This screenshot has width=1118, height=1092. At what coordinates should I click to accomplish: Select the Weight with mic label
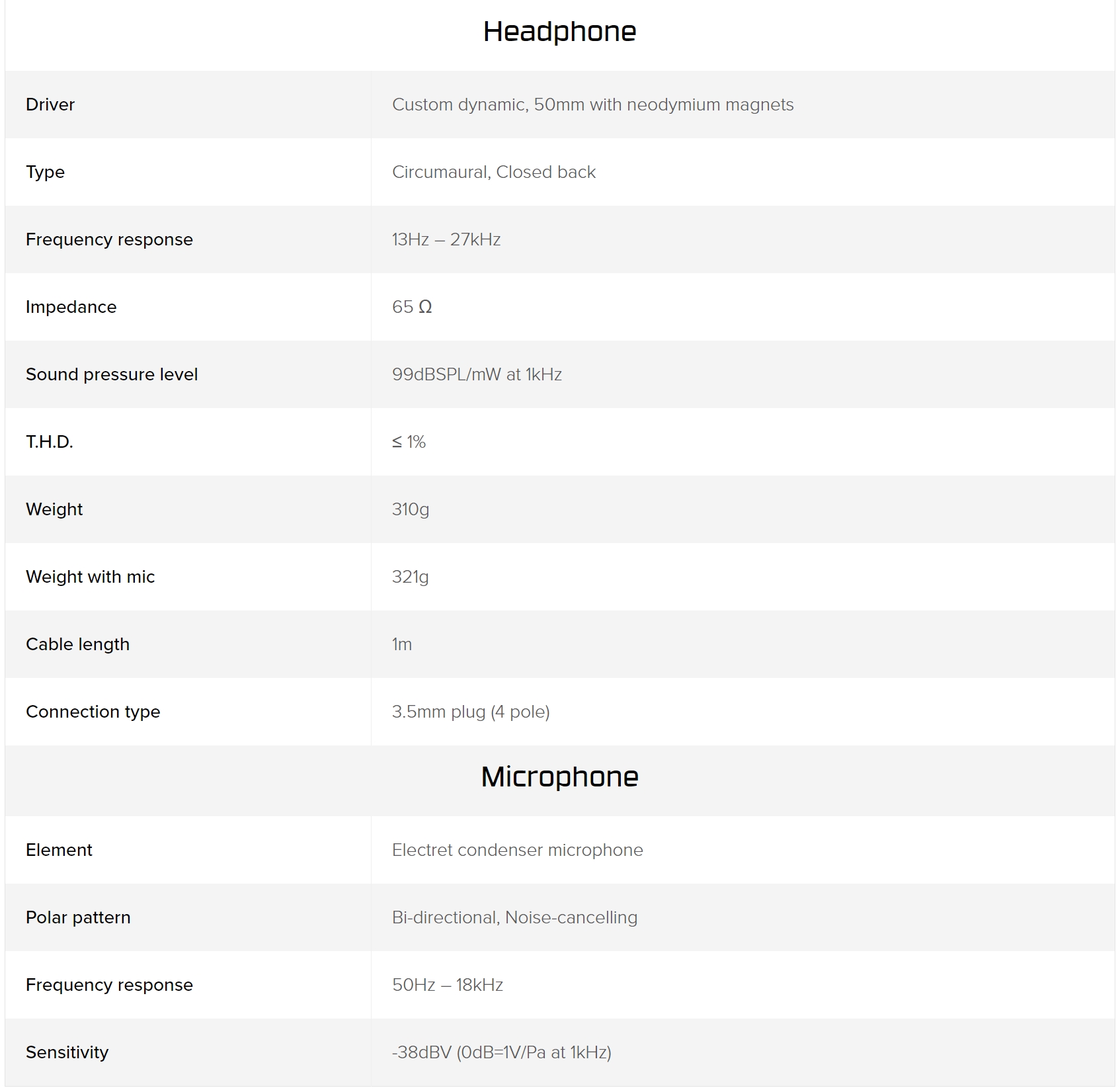click(90, 577)
